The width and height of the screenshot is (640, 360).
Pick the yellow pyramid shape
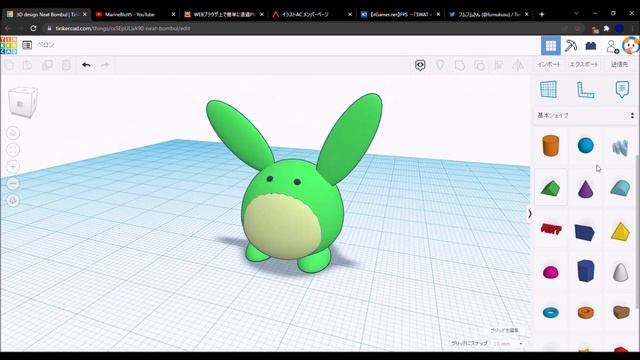[x=620, y=231]
